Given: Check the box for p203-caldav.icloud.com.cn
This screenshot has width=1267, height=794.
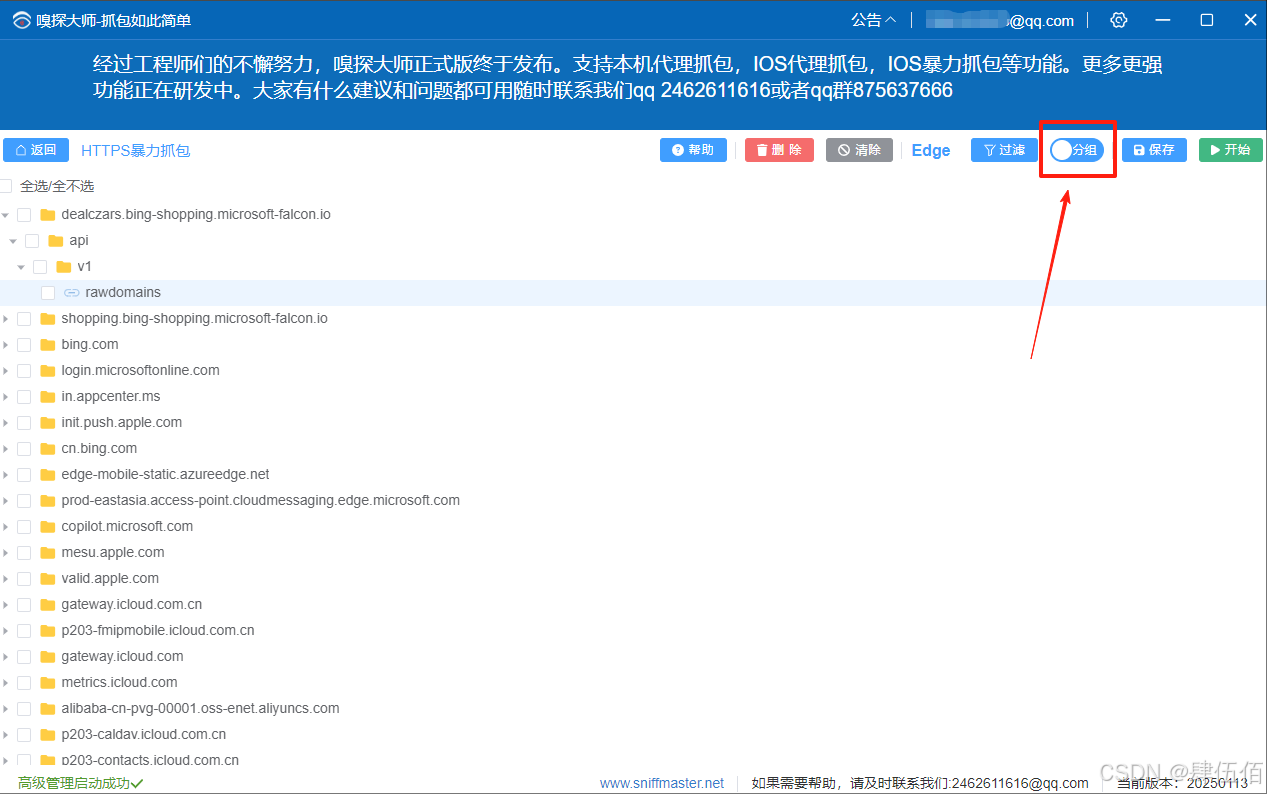Looking at the screenshot, I should [24, 734].
